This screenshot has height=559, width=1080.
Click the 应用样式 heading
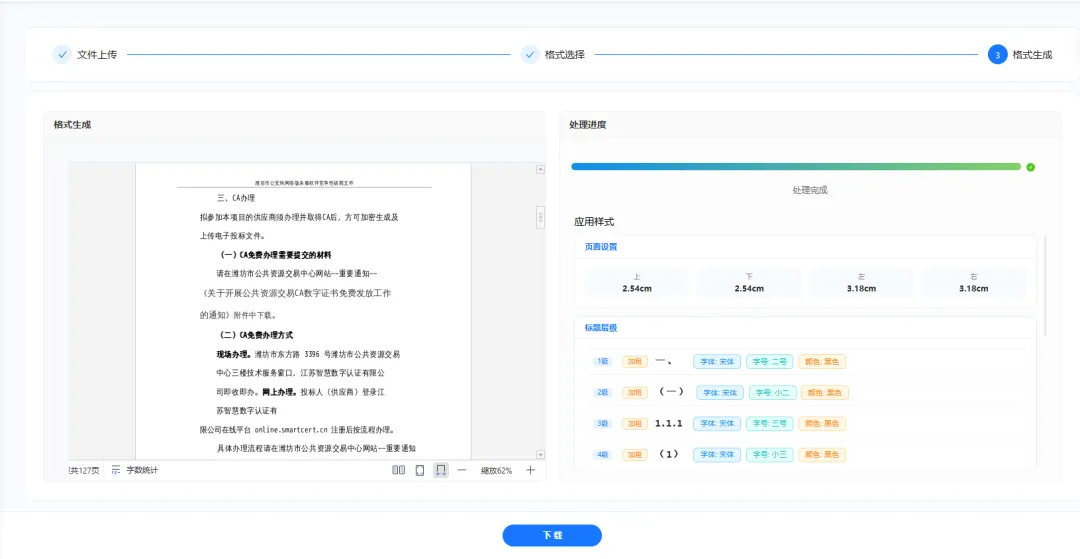point(594,222)
